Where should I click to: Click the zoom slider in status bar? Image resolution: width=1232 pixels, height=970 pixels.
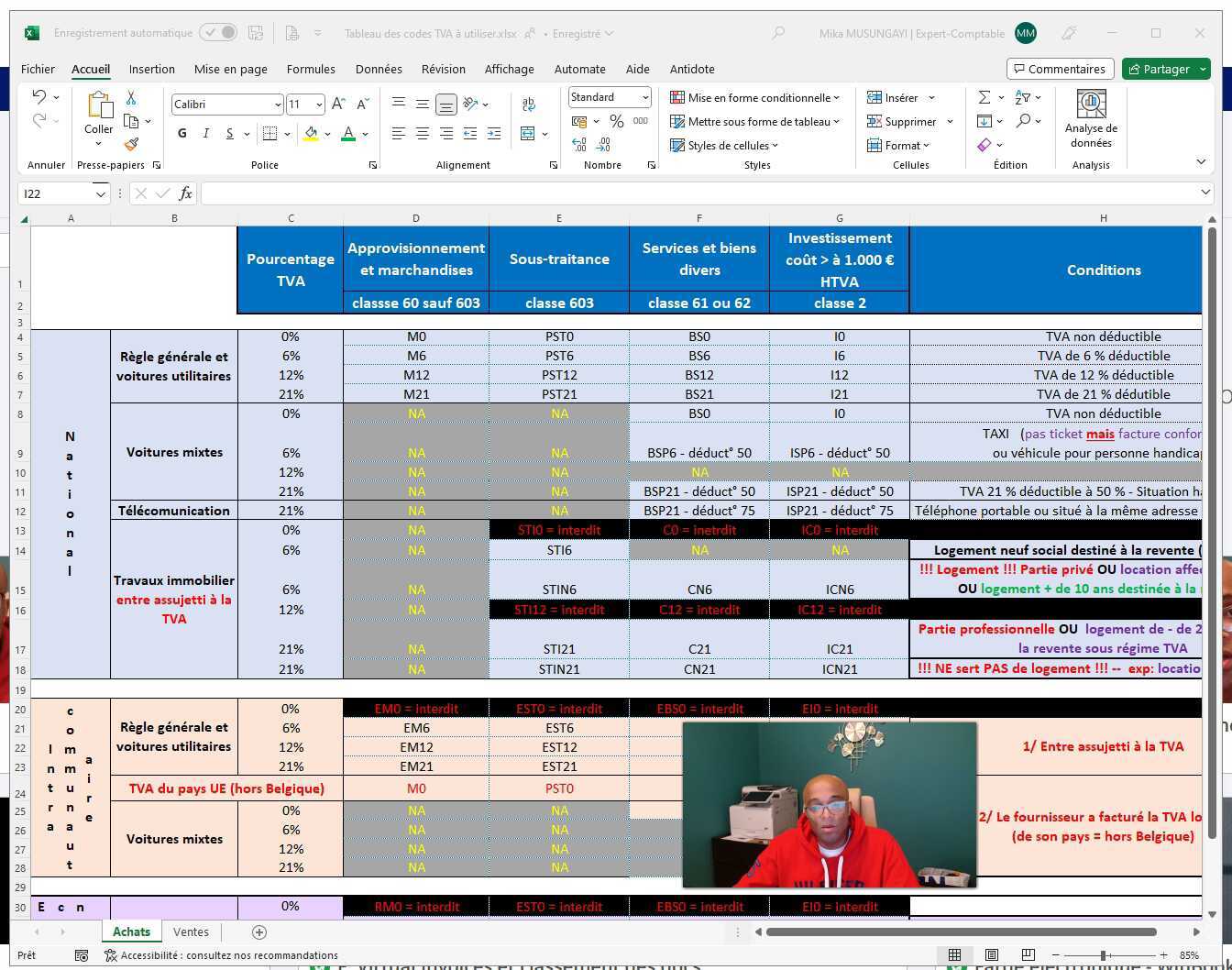[1104, 954]
